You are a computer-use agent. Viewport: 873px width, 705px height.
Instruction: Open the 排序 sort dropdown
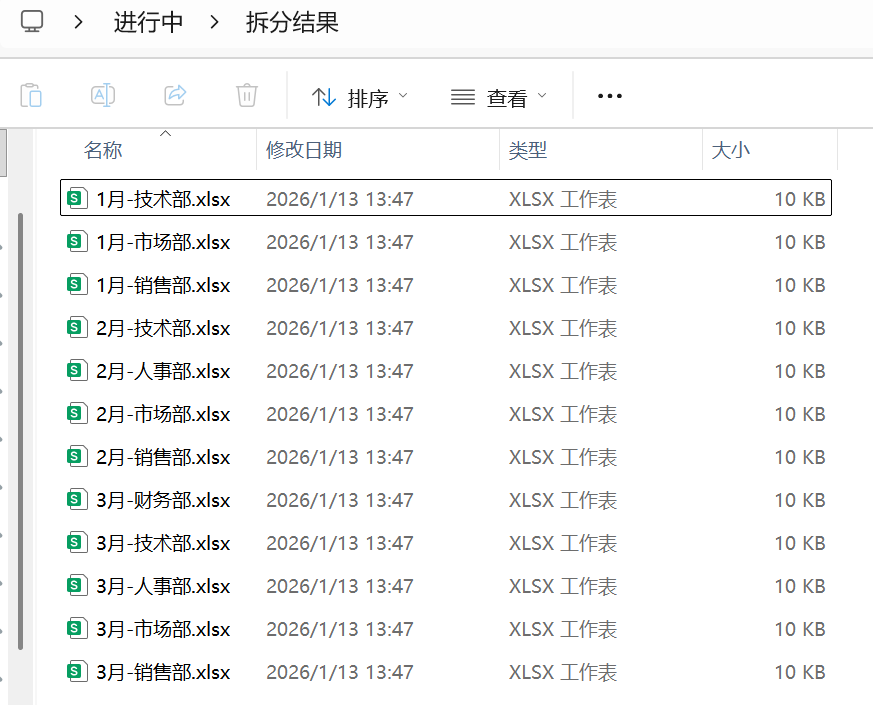point(360,97)
